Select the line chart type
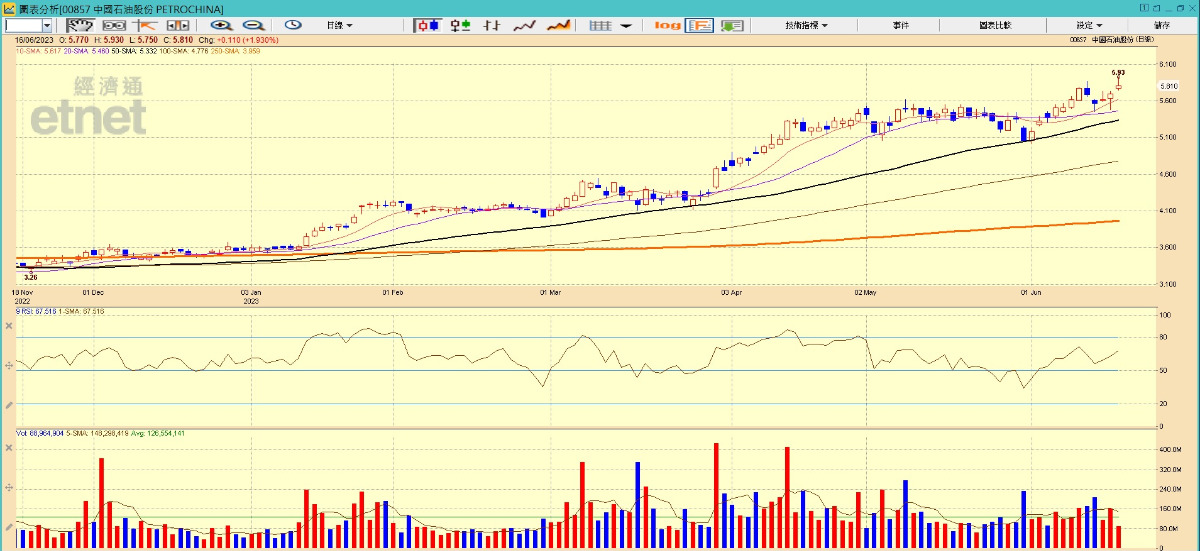The height and width of the screenshot is (551, 1200). coord(525,25)
